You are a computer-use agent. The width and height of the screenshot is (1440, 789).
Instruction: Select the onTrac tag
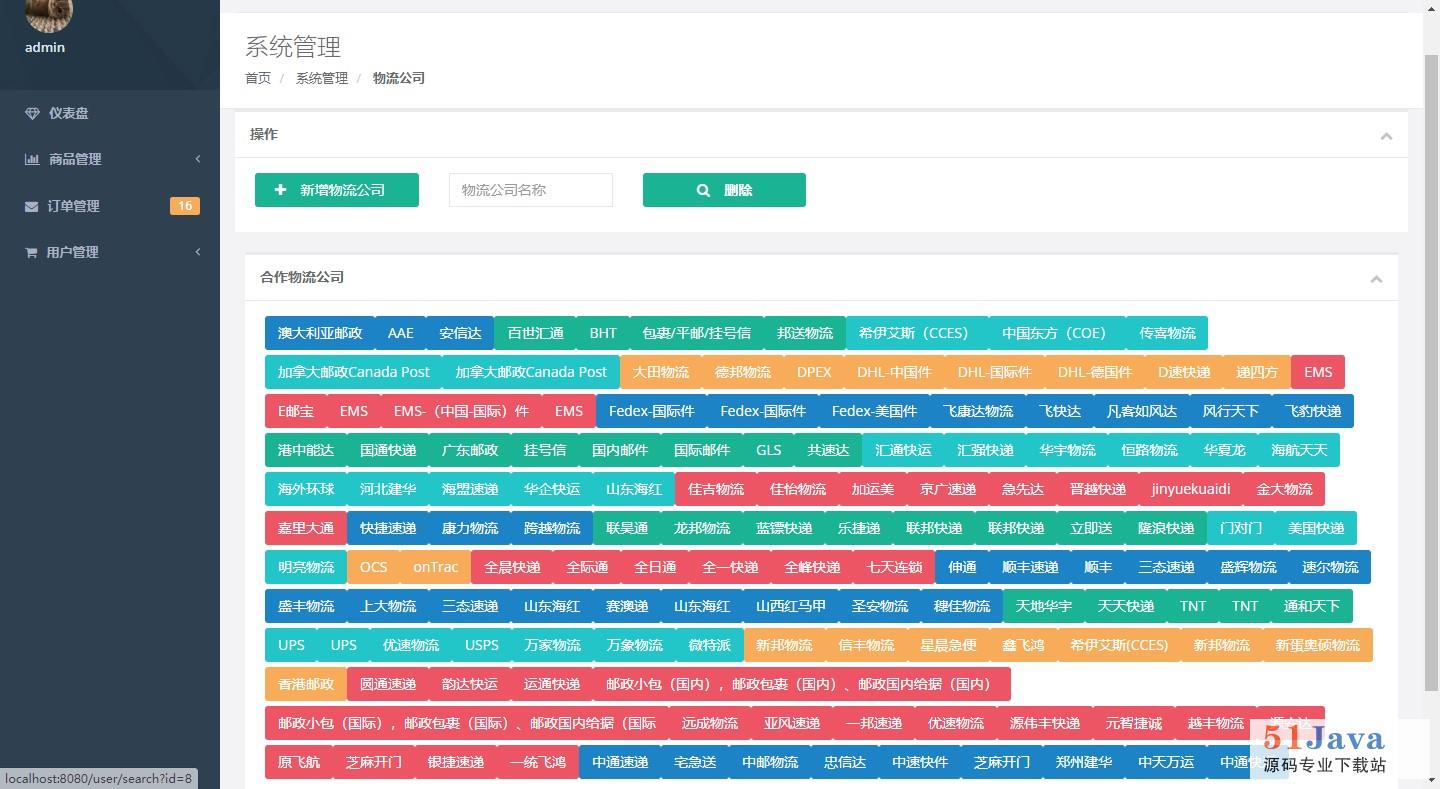pos(436,567)
